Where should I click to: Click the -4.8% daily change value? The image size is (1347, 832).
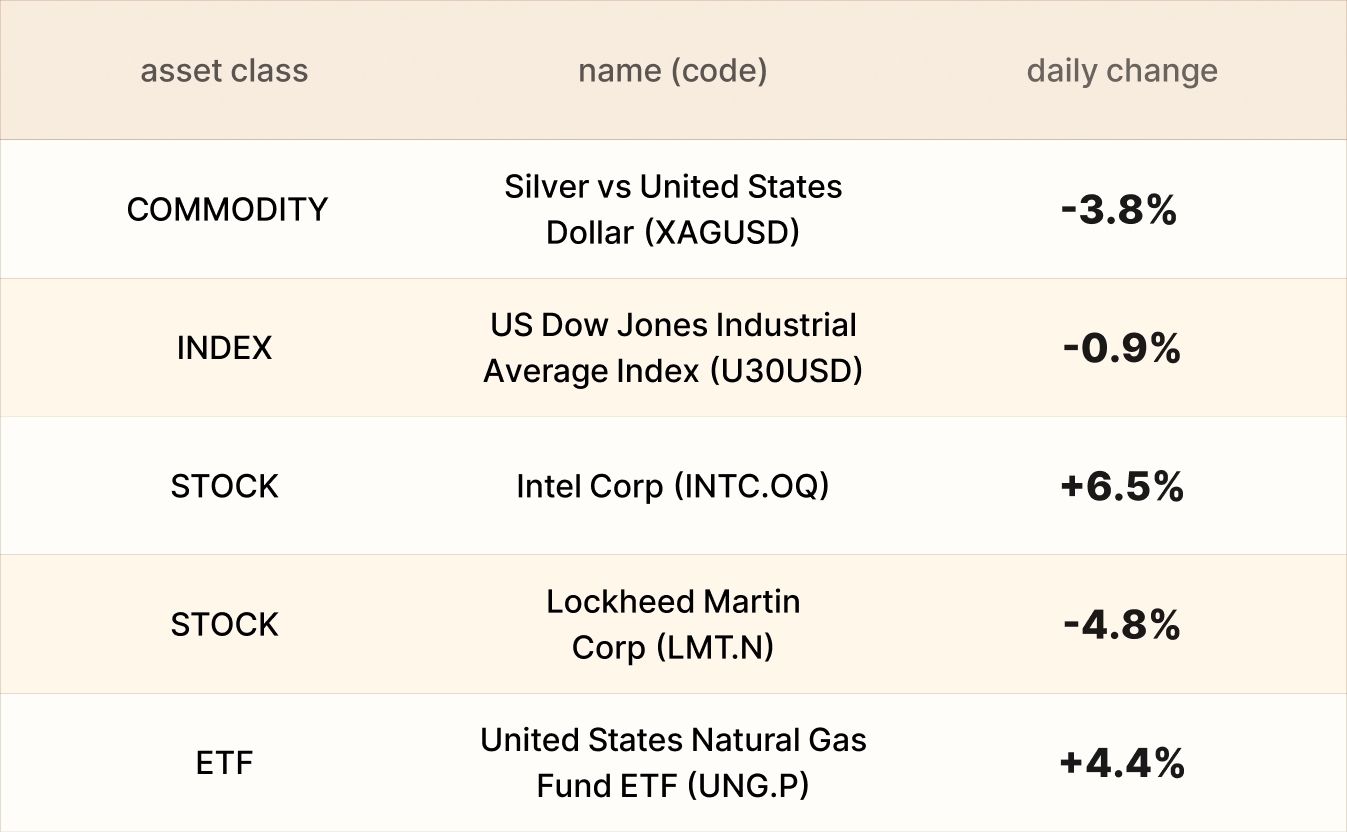pyautogui.click(x=1122, y=625)
